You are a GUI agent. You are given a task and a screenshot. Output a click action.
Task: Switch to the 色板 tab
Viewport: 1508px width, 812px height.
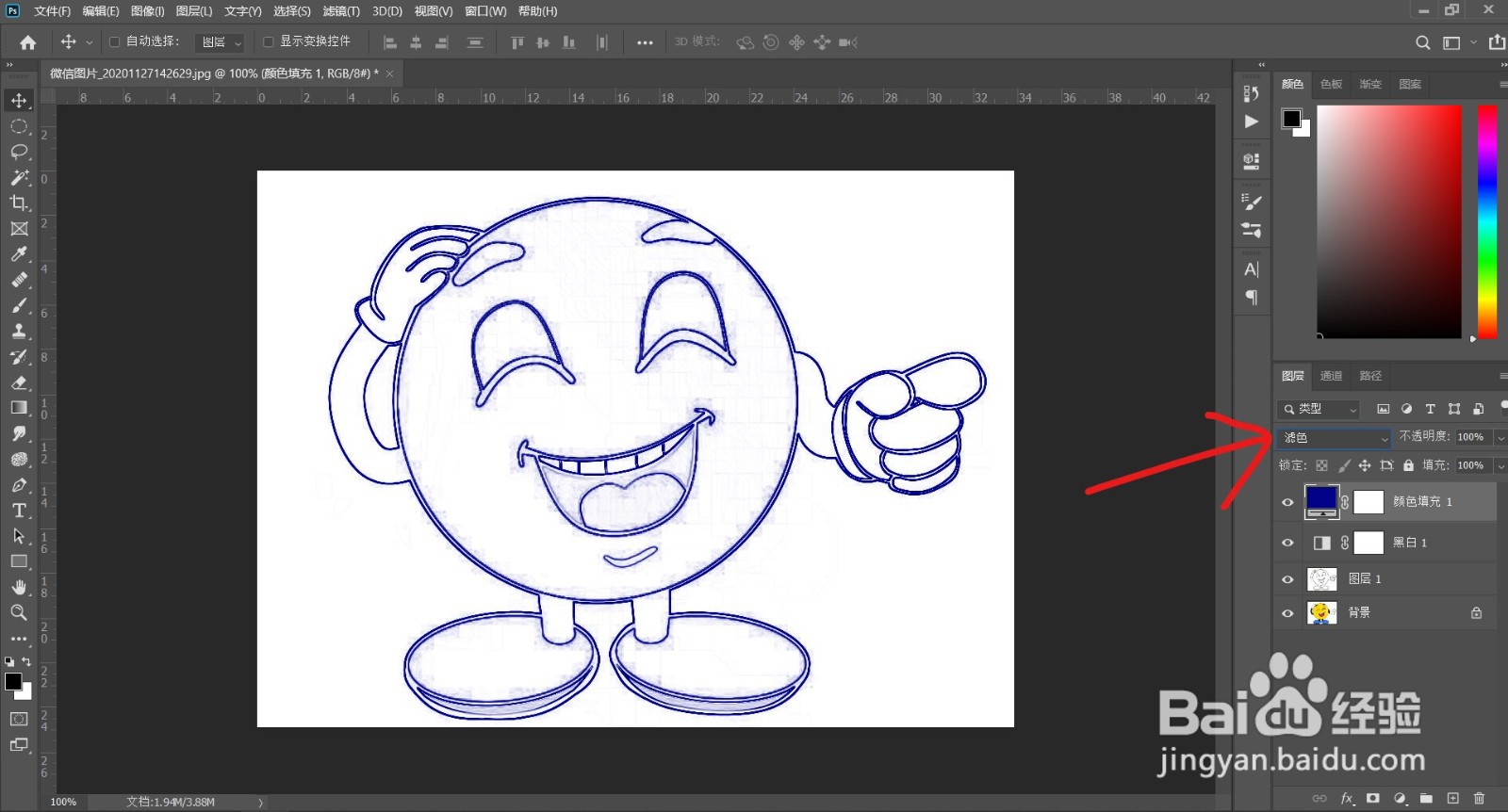[1331, 84]
